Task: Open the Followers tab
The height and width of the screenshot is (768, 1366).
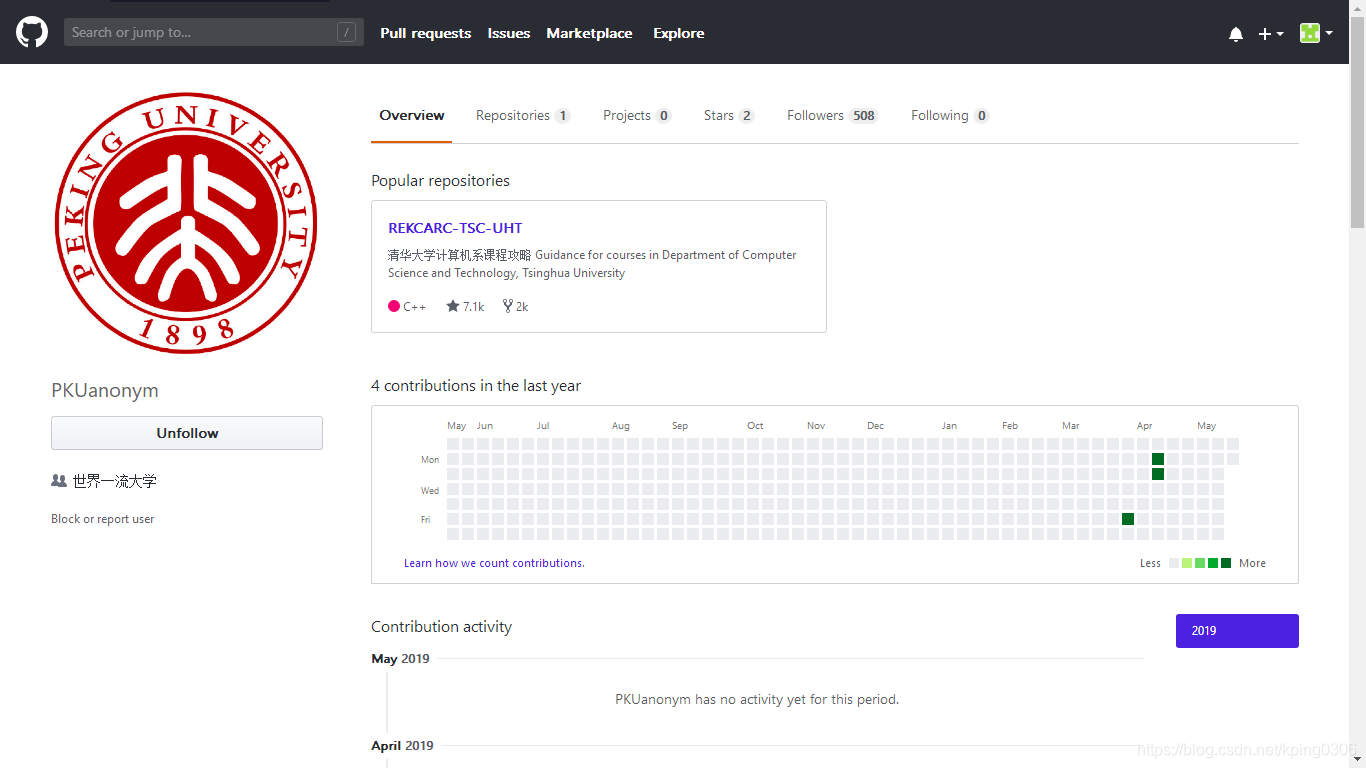Action: (832, 115)
